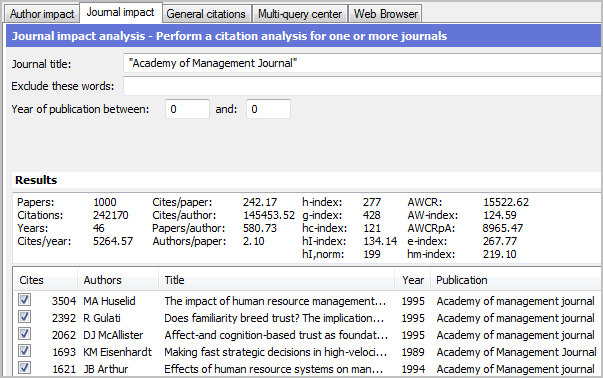The height and width of the screenshot is (378, 603).
Task: Switch to the Web Browser tab
Action: click(x=385, y=14)
